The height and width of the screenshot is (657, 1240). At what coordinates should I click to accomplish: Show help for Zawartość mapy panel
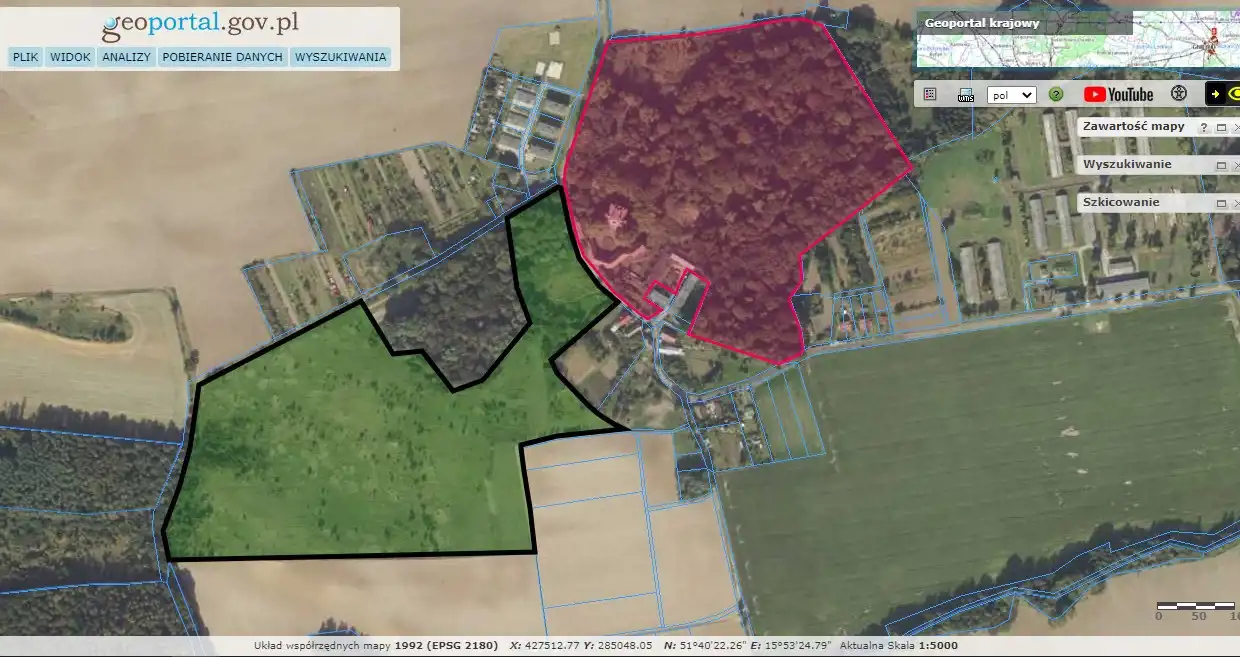tap(1204, 128)
